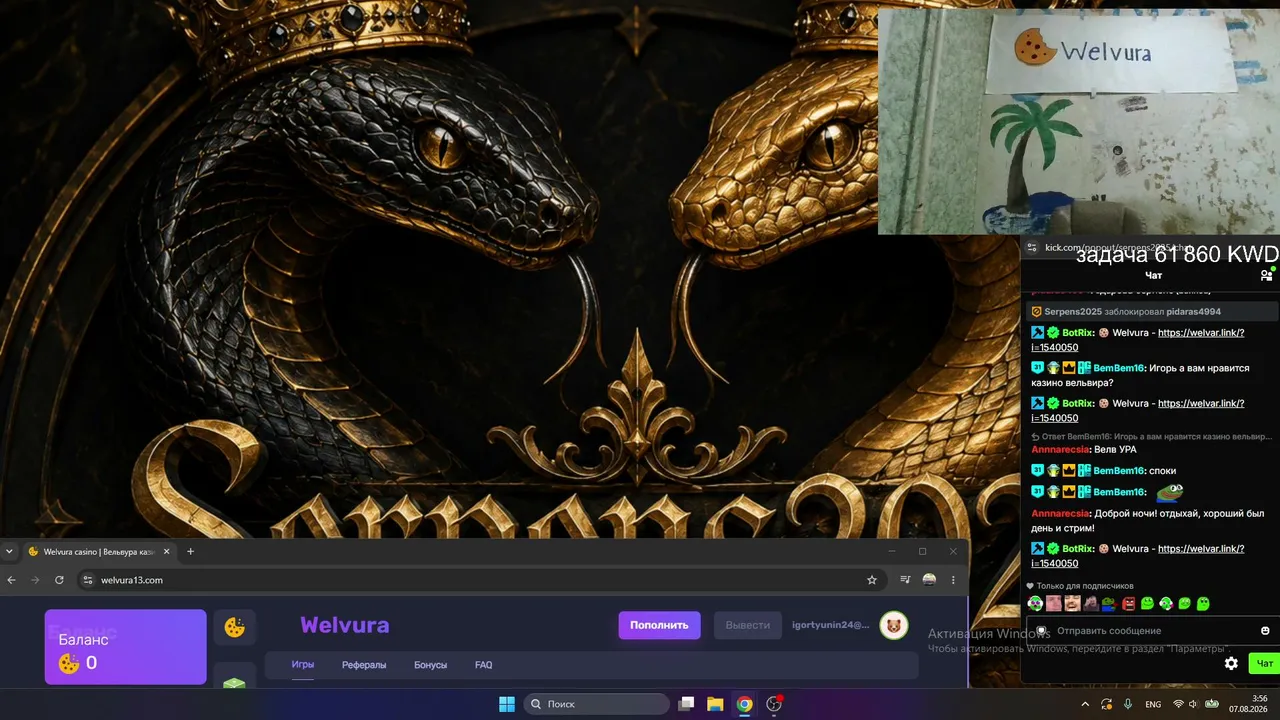
Task: Click the Welvura logo on the site
Action: point(344,626)
